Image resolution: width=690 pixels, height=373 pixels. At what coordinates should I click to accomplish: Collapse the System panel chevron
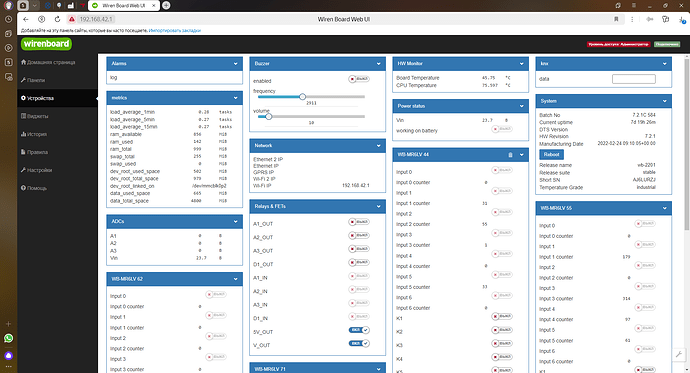click(664, 101)
